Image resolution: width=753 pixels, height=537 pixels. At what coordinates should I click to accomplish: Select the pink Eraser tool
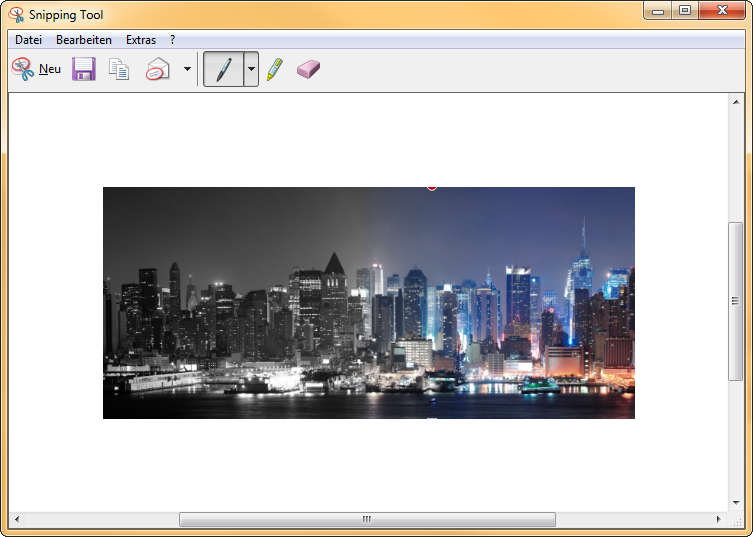(x=308, y=69)
